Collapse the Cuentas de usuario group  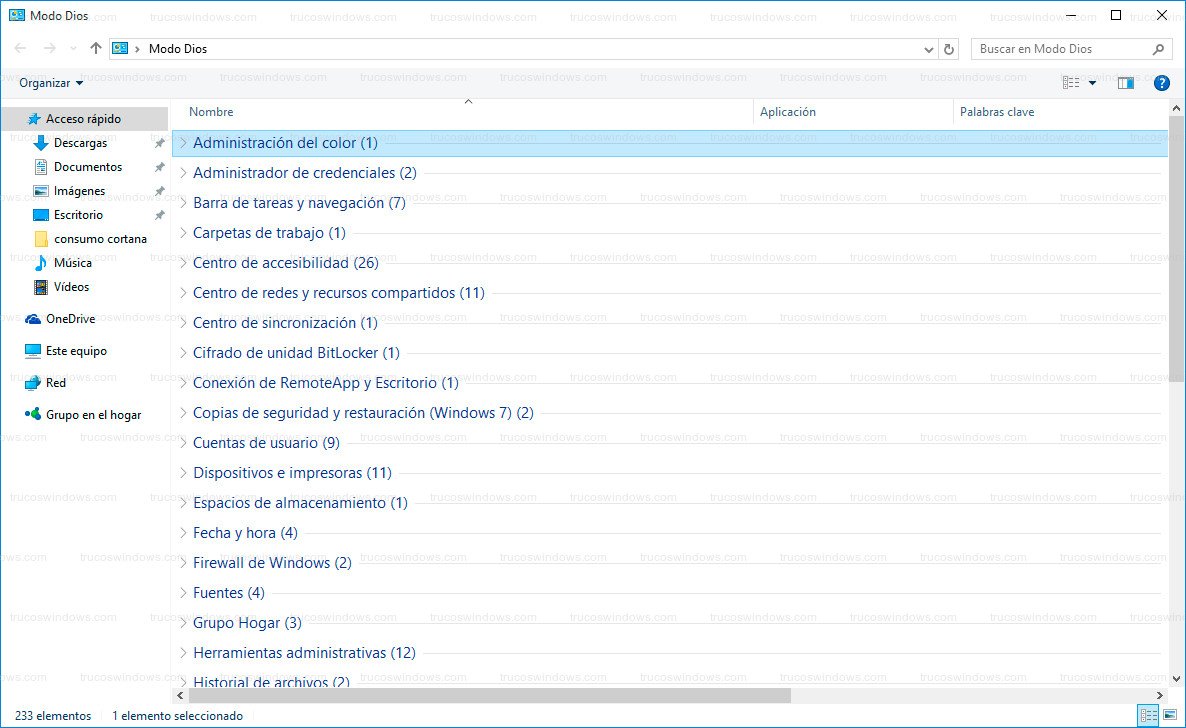(x=183, y=443)
